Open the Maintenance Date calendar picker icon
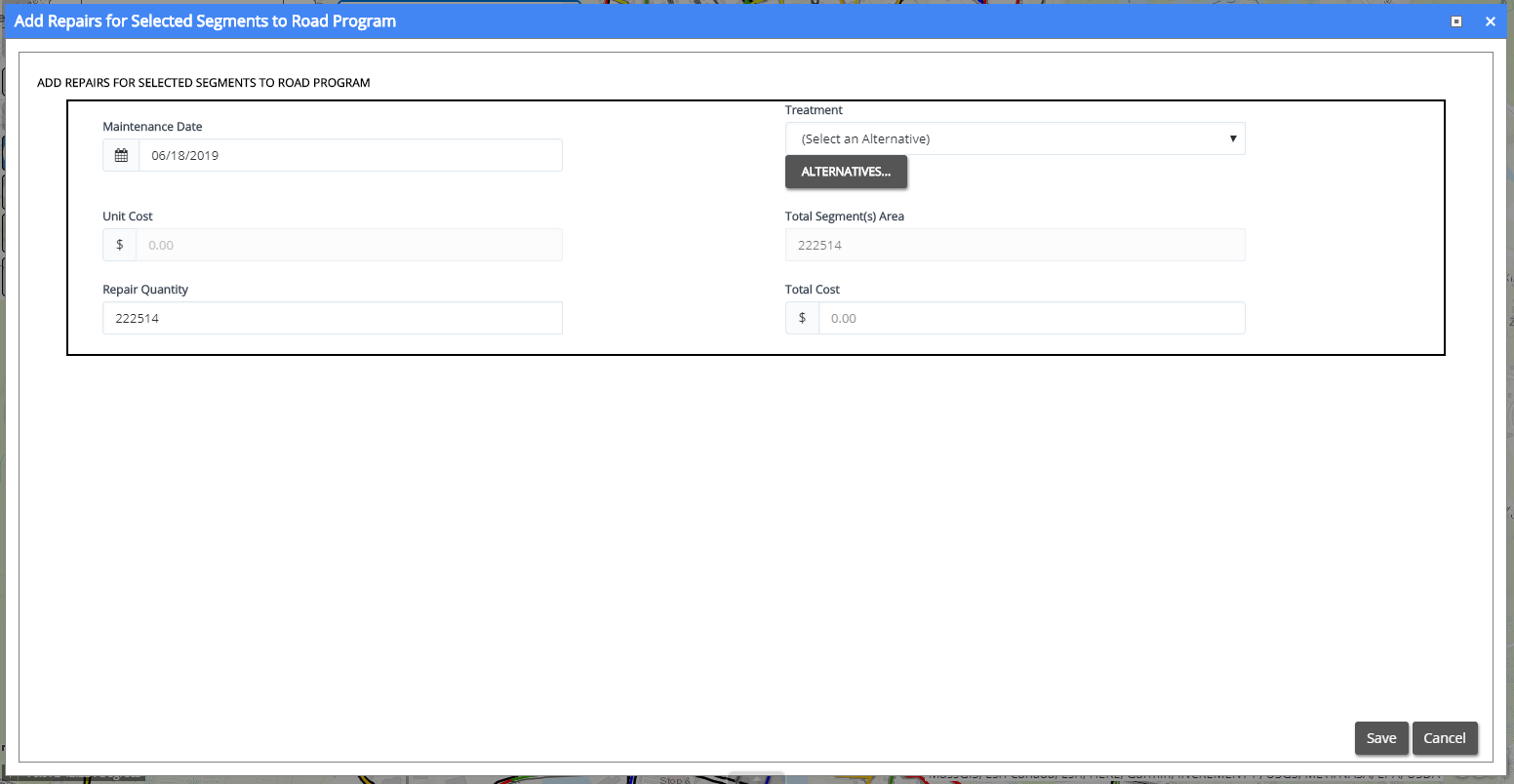 point(121,155)
